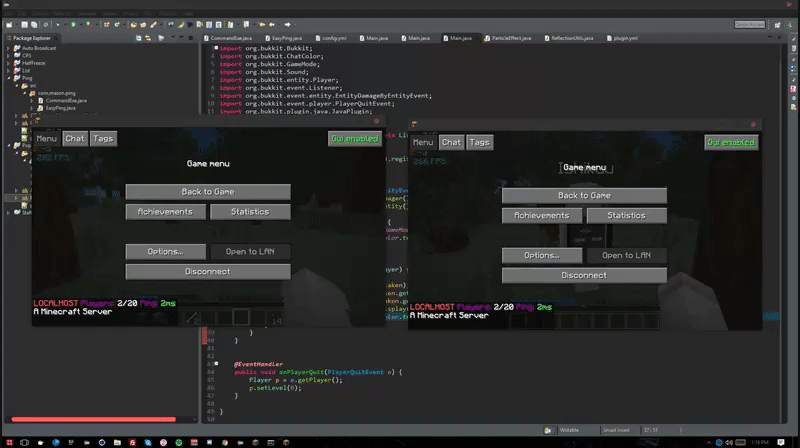Click the Open Type folder icon
The image size is (800, 448).
click(134, 24)
